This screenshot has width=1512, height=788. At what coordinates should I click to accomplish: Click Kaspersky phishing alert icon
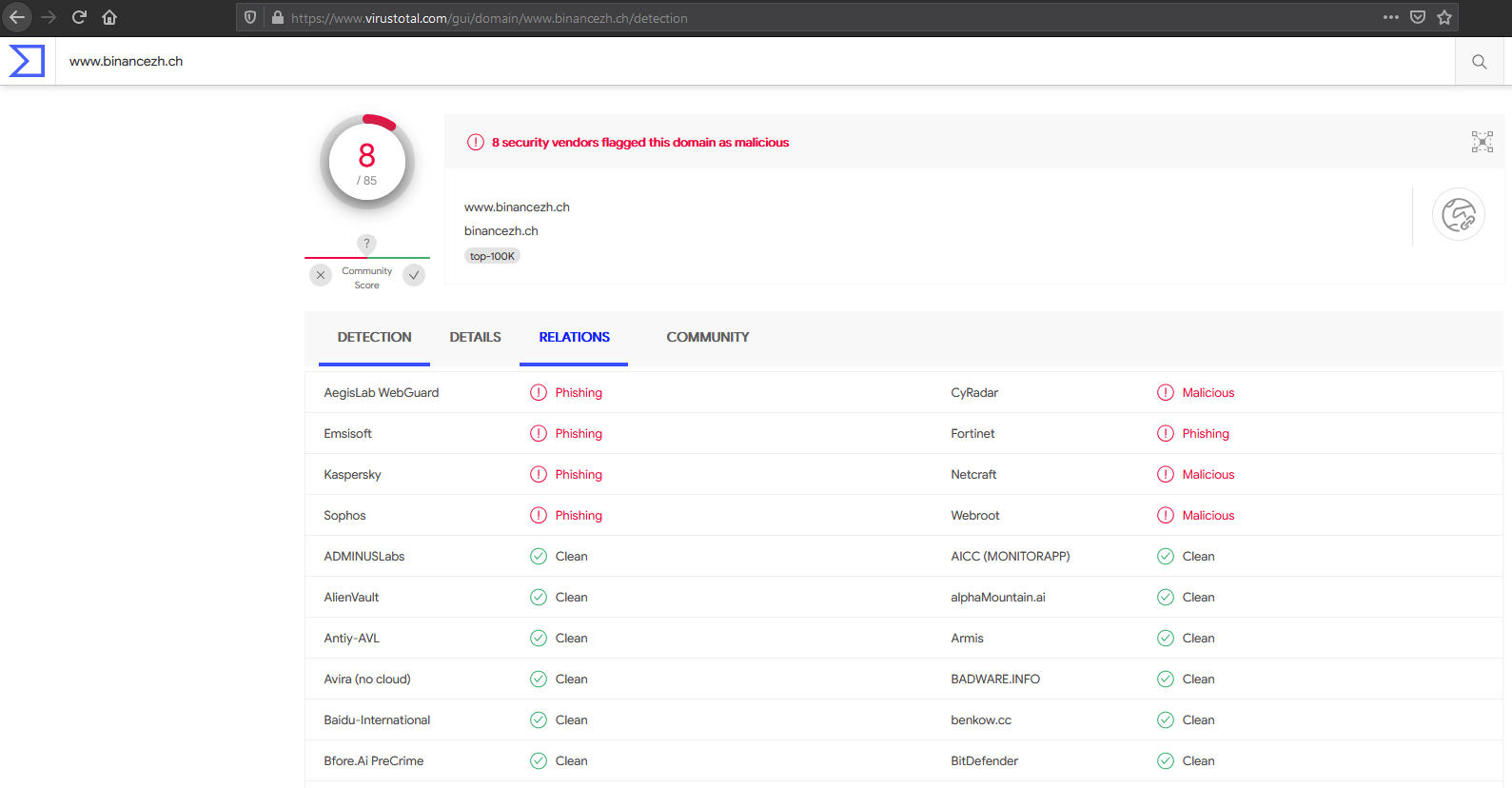pyautogui.click(x=539, y=474)
